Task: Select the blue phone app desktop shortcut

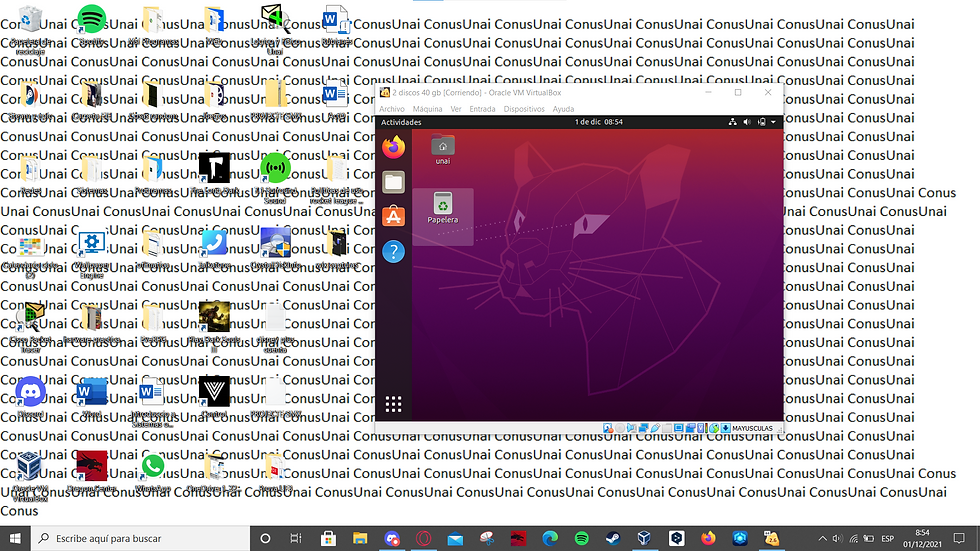Action: click(x=214, y=249)
